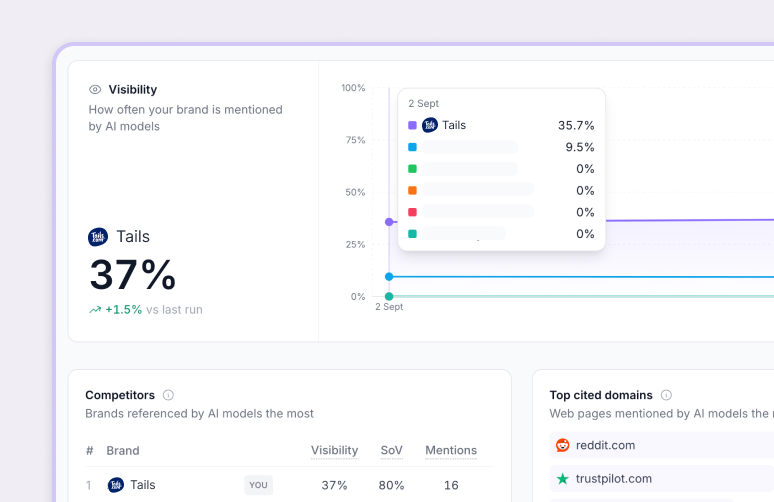Sort by the SoV column header
Image resolution: width=774 pixels, height=502 pixels.
[x=391, y=450]
